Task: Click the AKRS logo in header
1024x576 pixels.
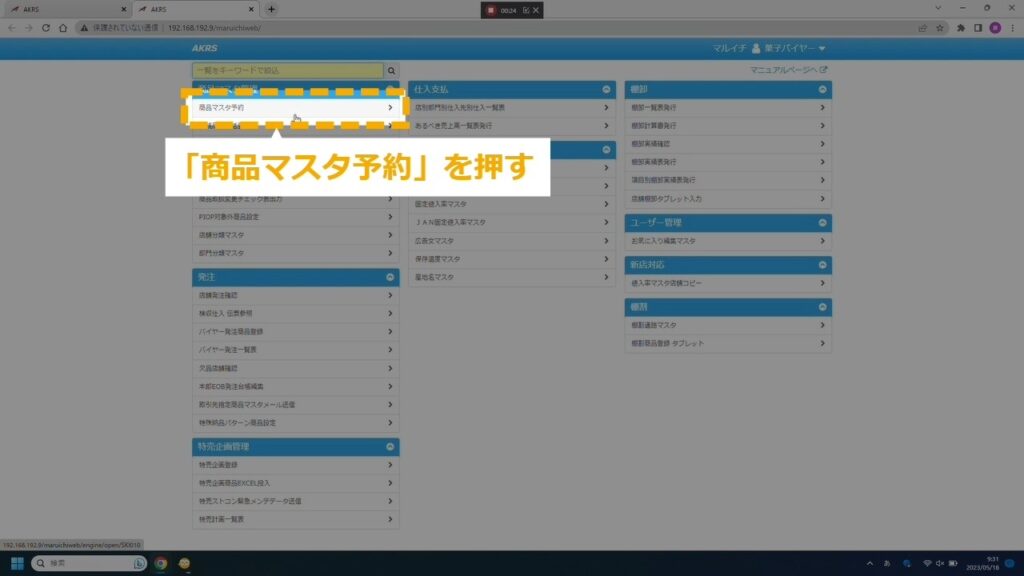Action: coord(205,48)
